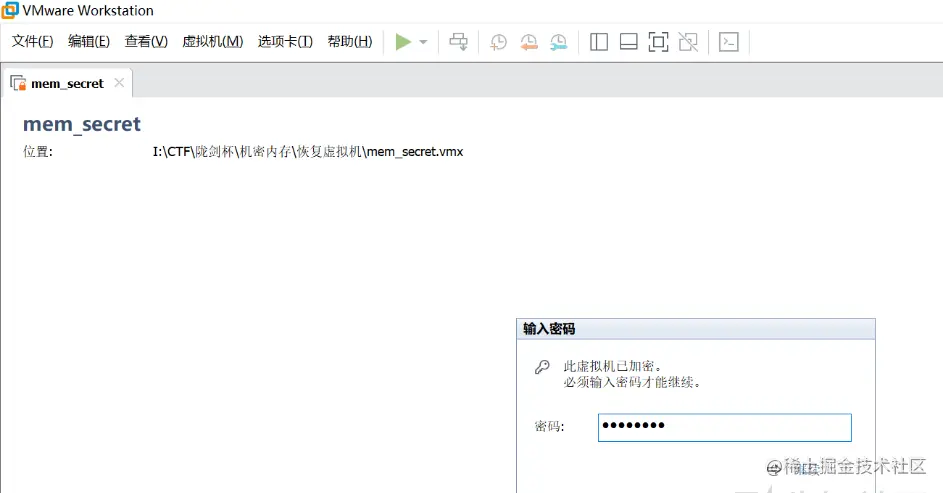Click the Send Ctrl+Alt+Del icon
943x493 pixels.
[x=459, y=42]
